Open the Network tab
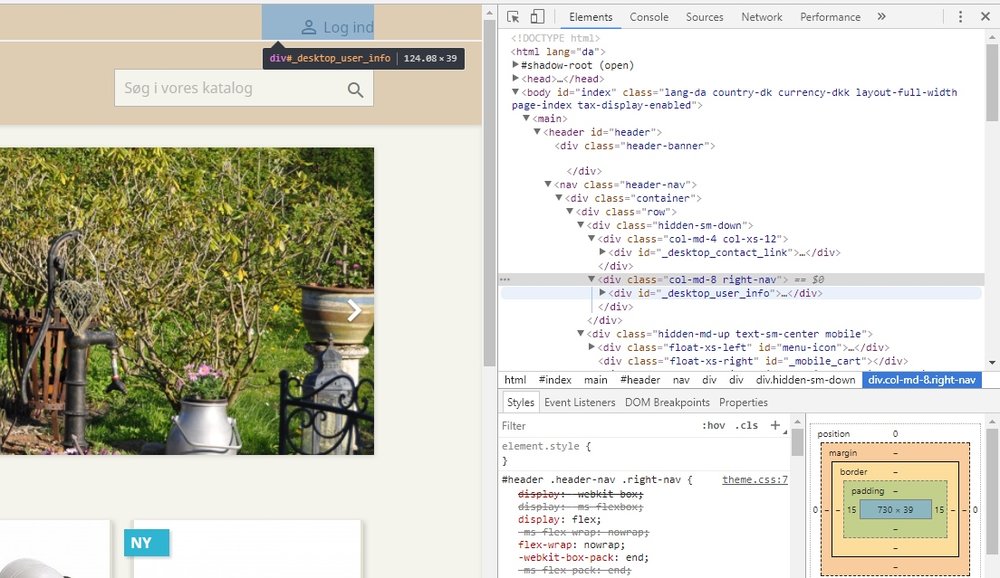 click(761, 17)
